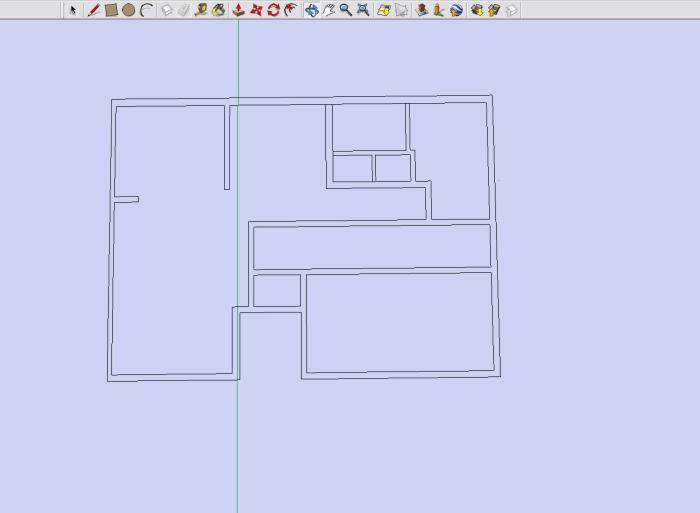700x513 pixels.
Task: Click the Google Earth globe icon
Action: (x=456, y=10)
